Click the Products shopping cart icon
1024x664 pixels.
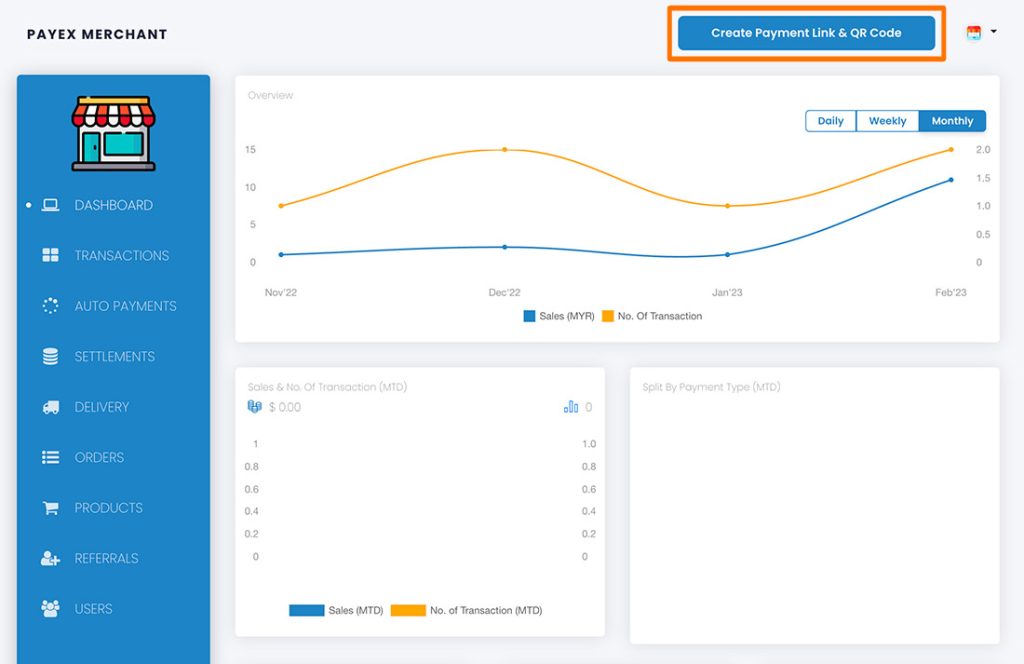tap(50, 508)
